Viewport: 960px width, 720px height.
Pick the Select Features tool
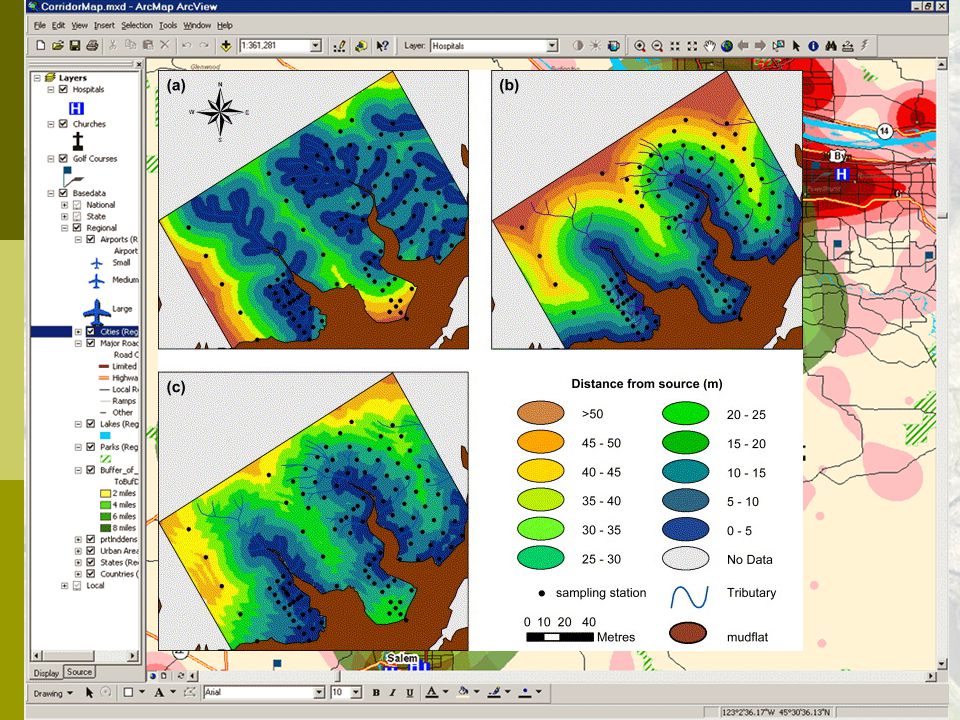pyautogui.click(x=778, y=46)
